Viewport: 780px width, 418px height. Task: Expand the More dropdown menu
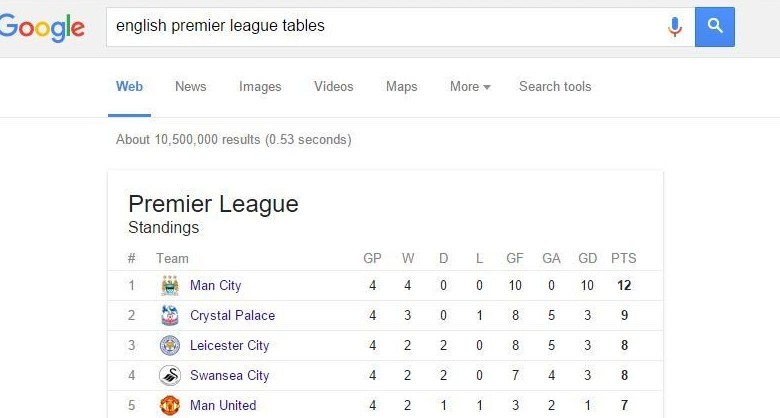coord(470,87)
